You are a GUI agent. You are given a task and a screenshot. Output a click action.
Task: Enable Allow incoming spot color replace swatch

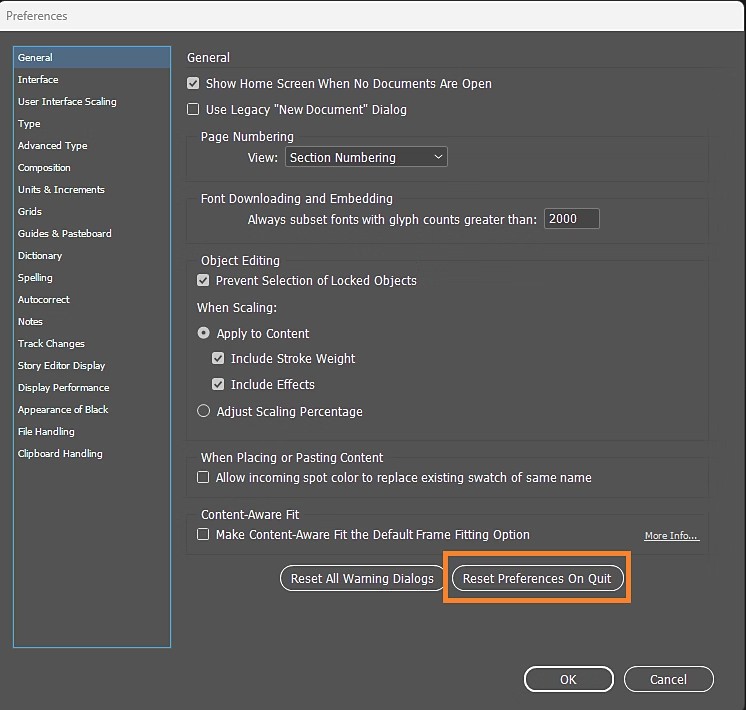pos(203,477)
